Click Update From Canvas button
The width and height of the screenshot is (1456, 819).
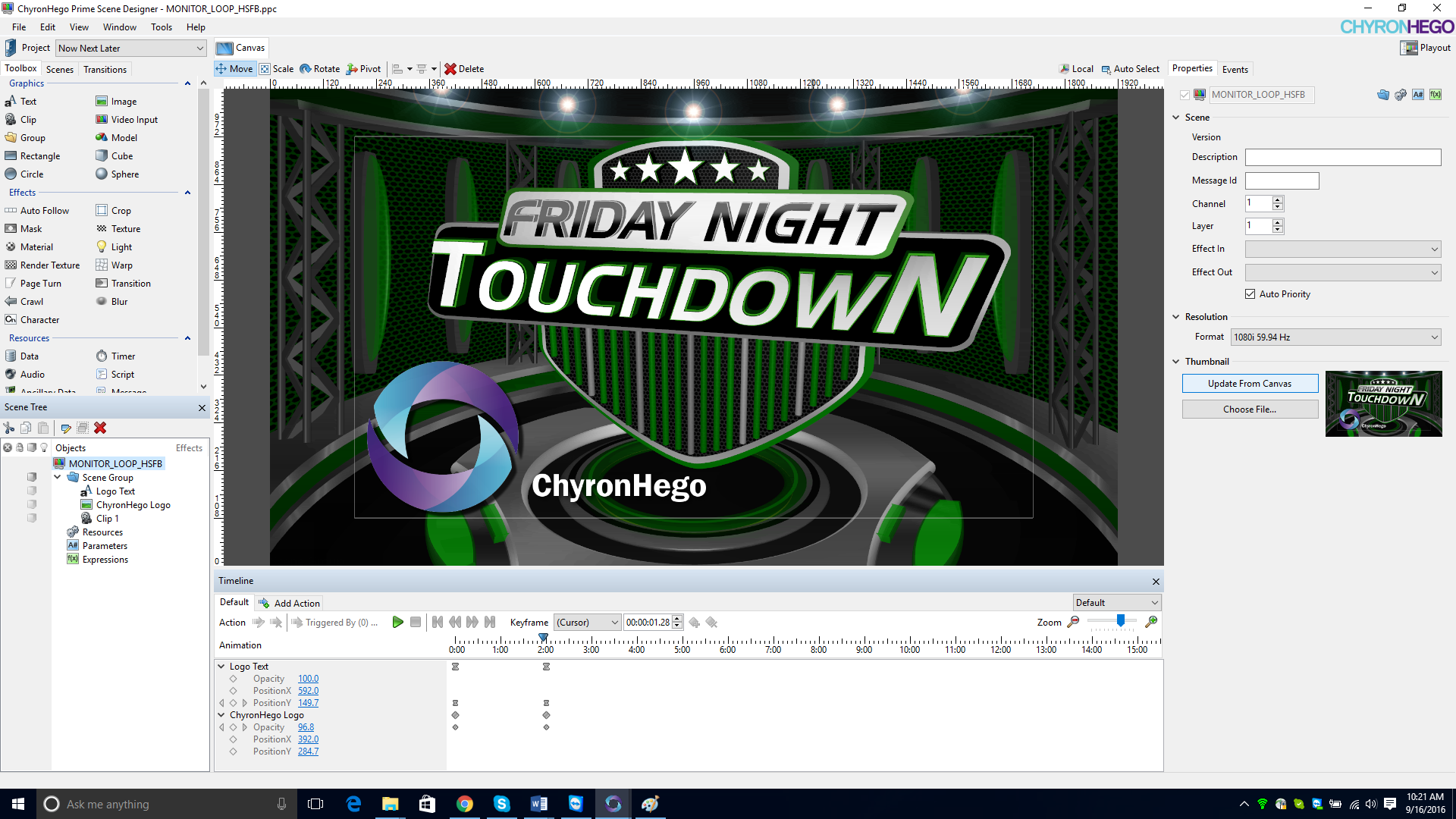tap(1249, 384)
